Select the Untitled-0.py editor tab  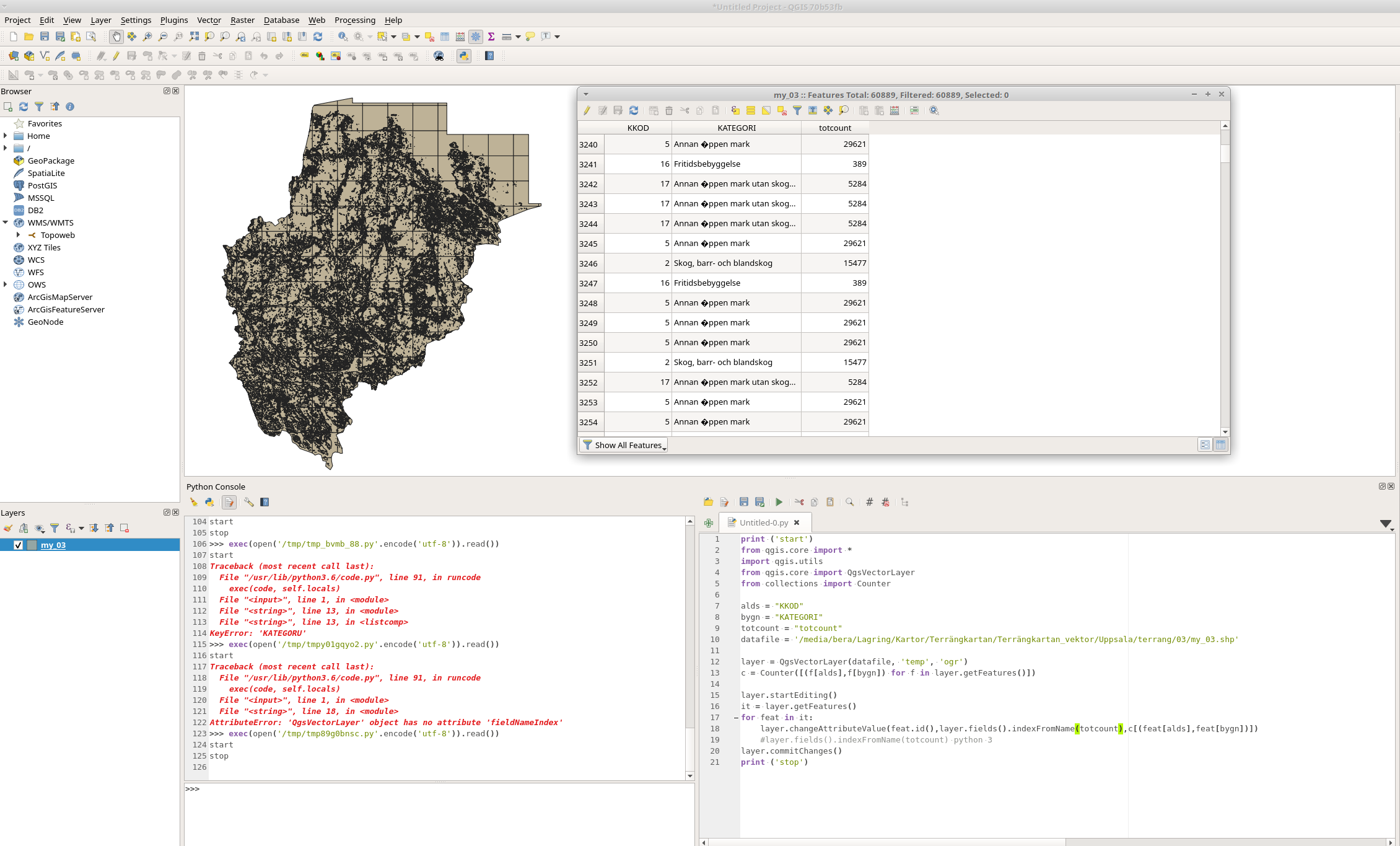click(x=764, y=522)
